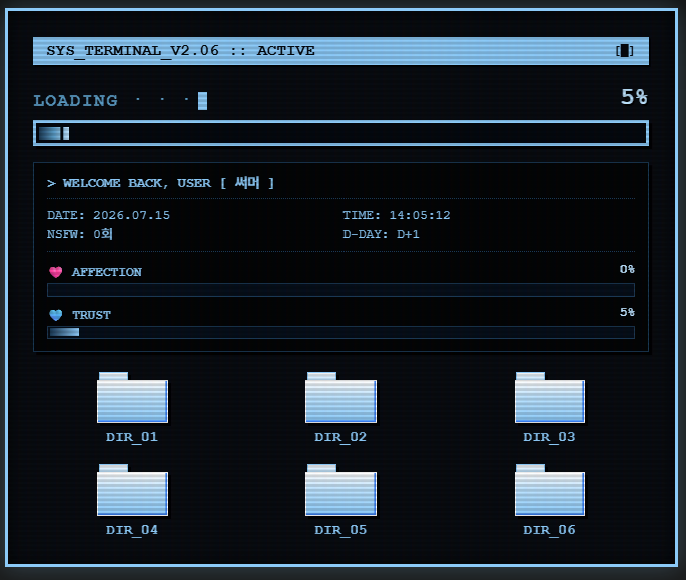Viewport: 686px width, 580px height.
Task: Click the Trust progress bar
Action: tap(341, 332)
